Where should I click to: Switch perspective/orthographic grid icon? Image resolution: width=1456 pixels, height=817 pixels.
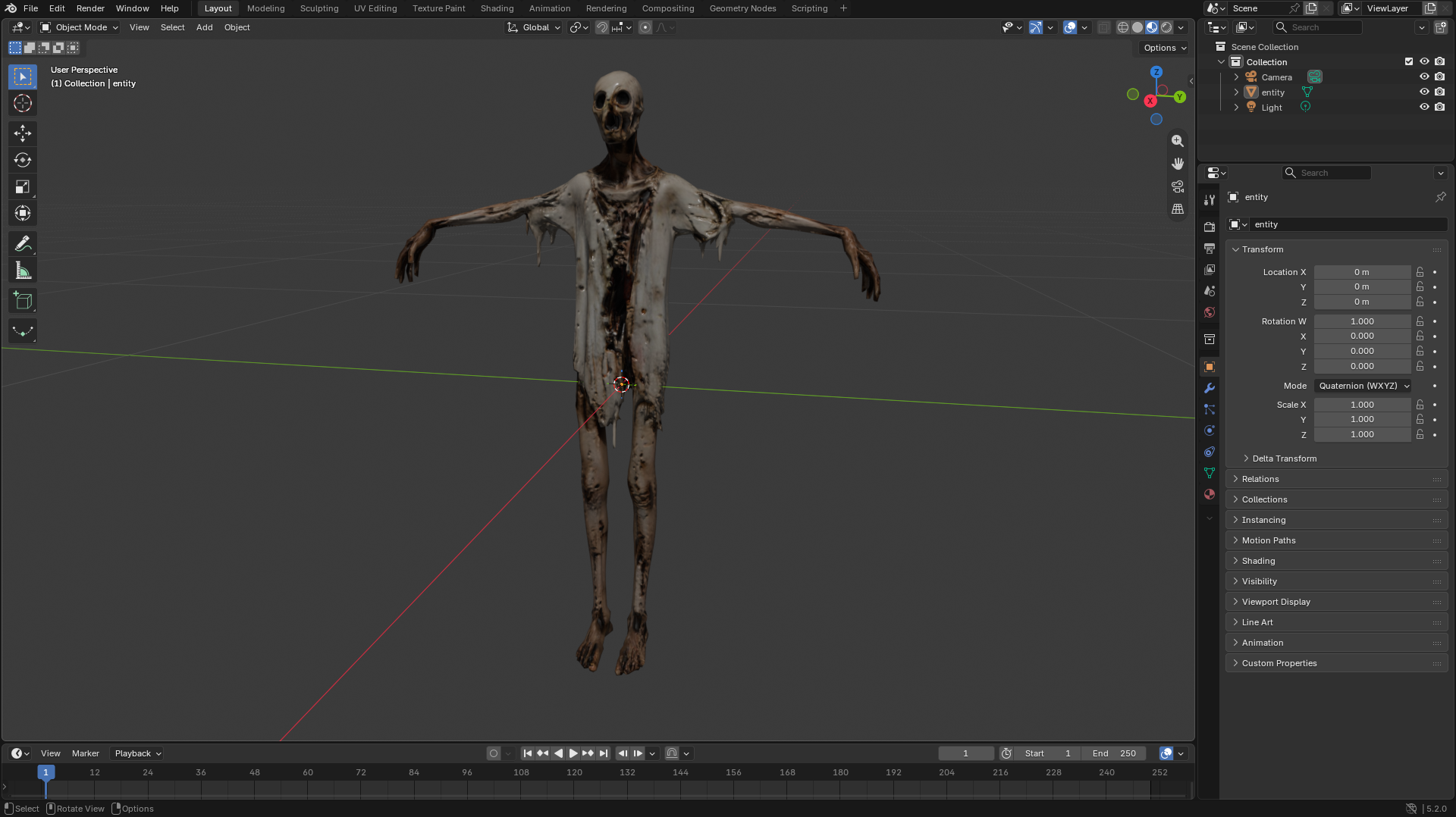pyautogui.click(x=1178, y=209)
